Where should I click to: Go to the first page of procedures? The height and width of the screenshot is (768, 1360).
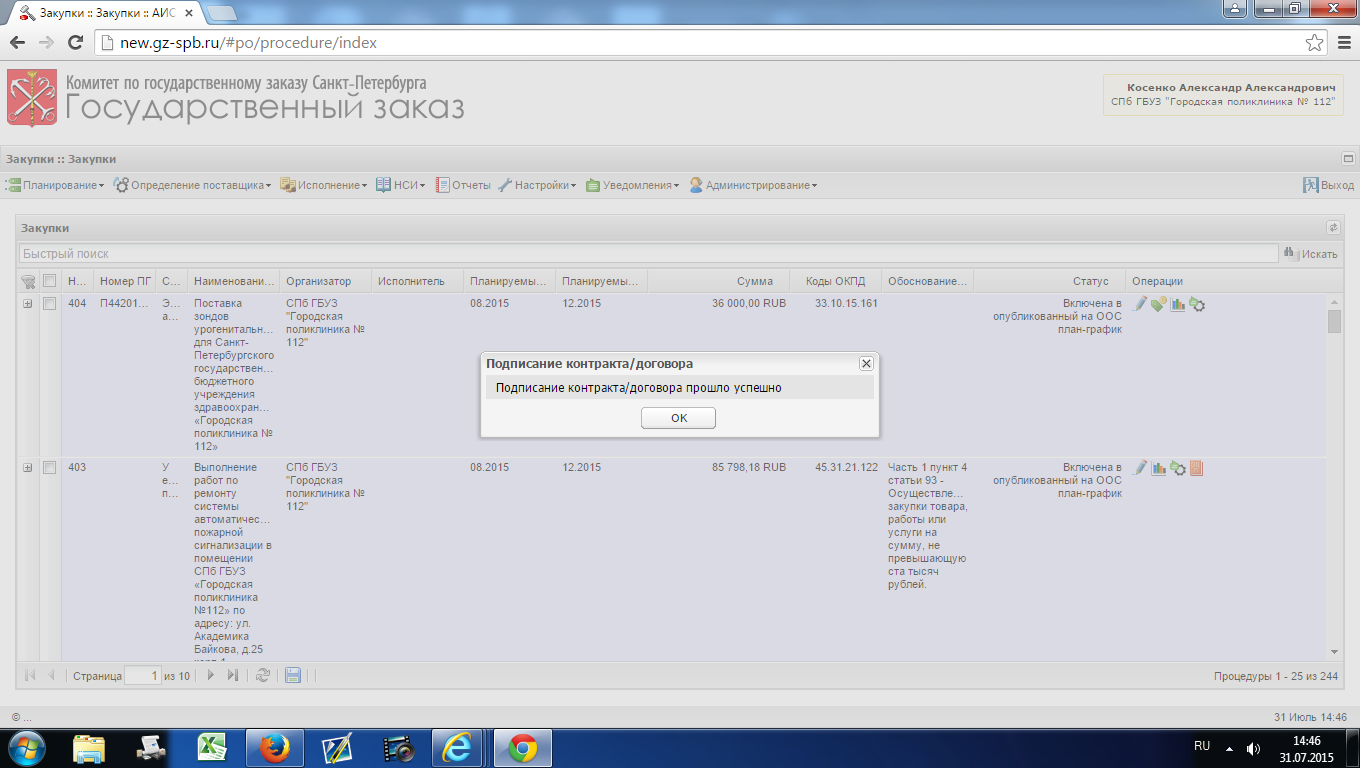31,676
